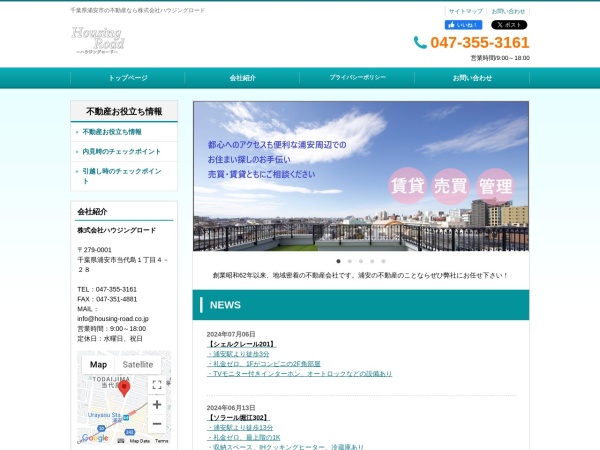Click the FAX：047-351-4881 line
Viewport: 600px width, 450px height.
coord(107,299)
